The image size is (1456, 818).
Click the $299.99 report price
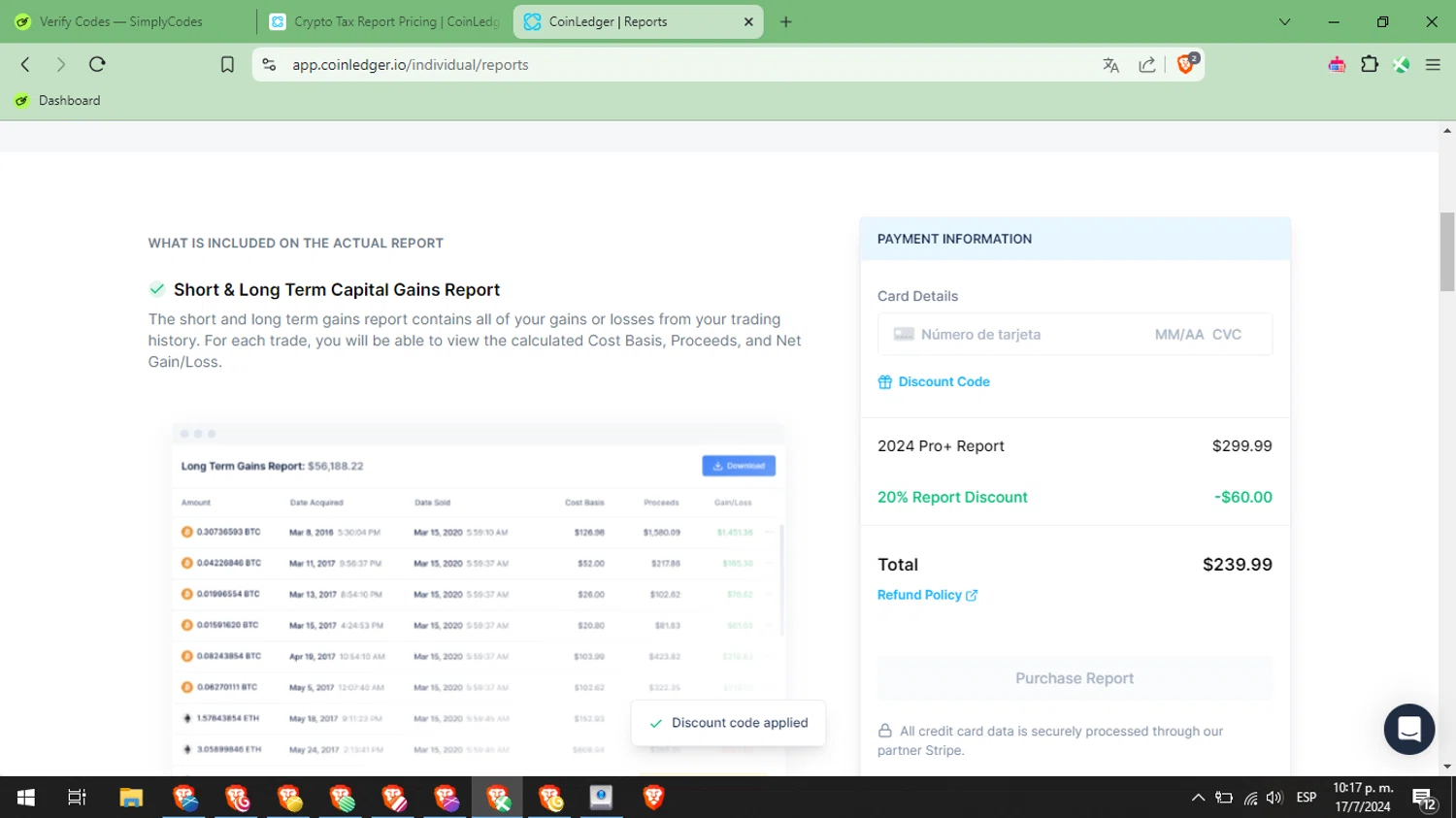[x=1241, y=446]
